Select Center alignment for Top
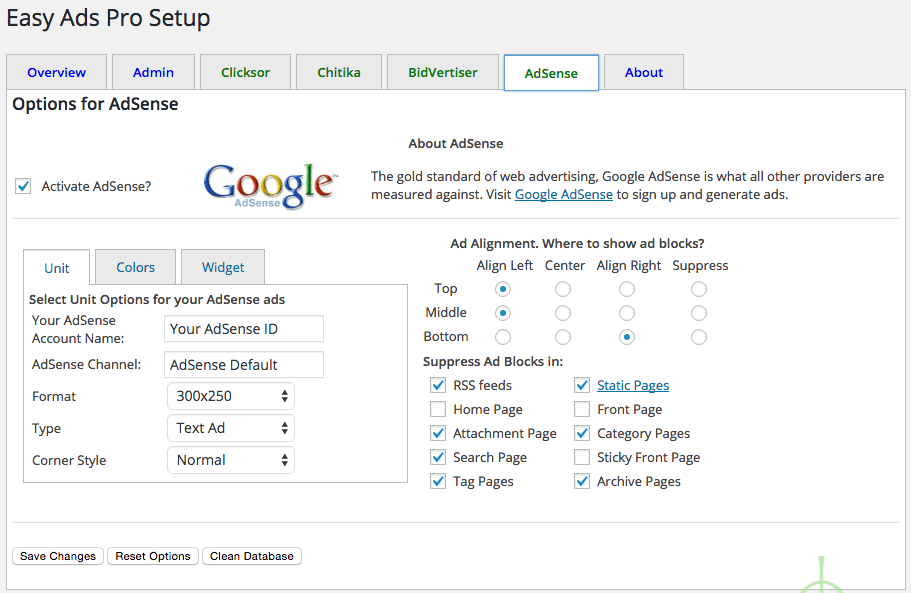 point(562,289)
